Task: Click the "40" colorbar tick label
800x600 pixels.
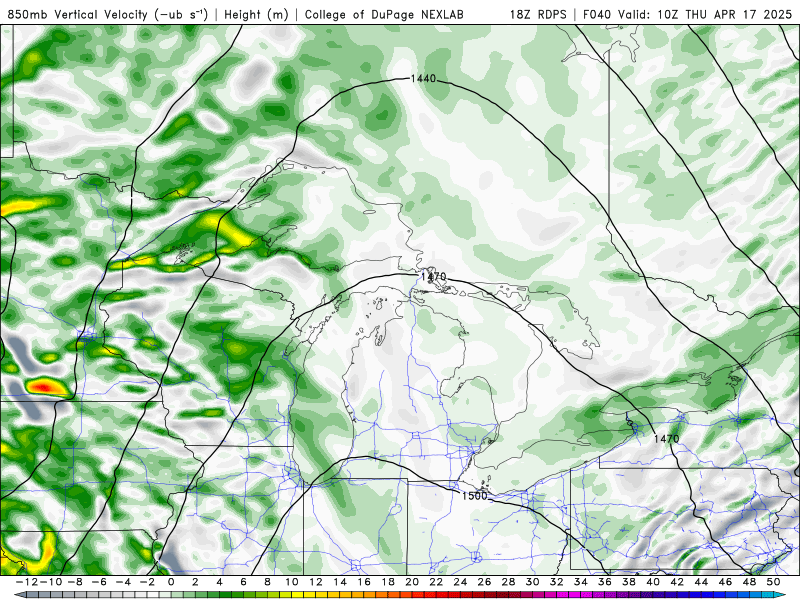Action: tap(653, 582)
